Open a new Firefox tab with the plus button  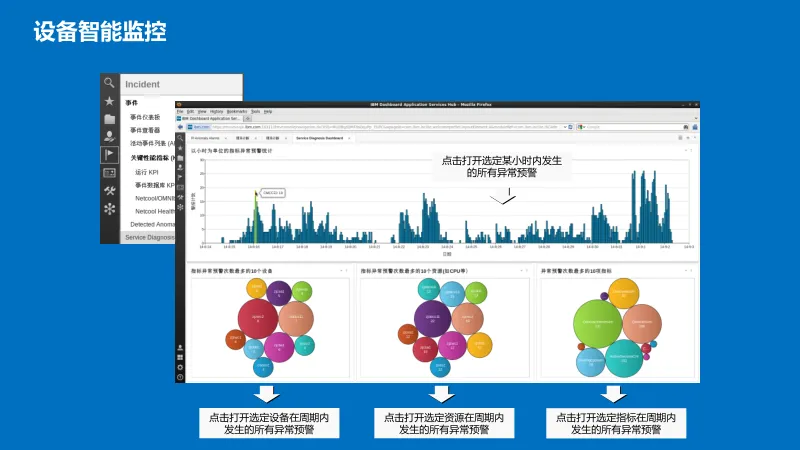click(x=248, y=118)
